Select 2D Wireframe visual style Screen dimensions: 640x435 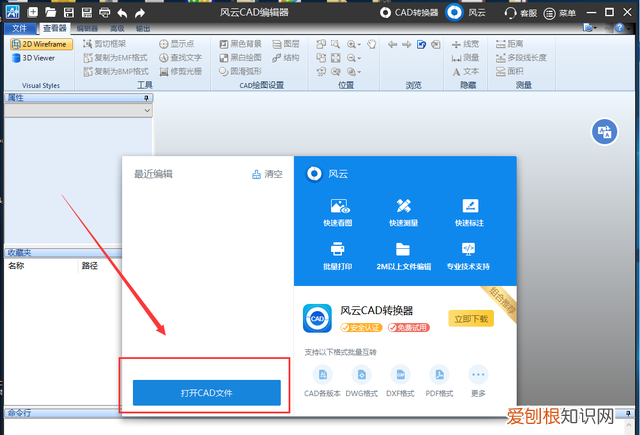coord(41,44)
